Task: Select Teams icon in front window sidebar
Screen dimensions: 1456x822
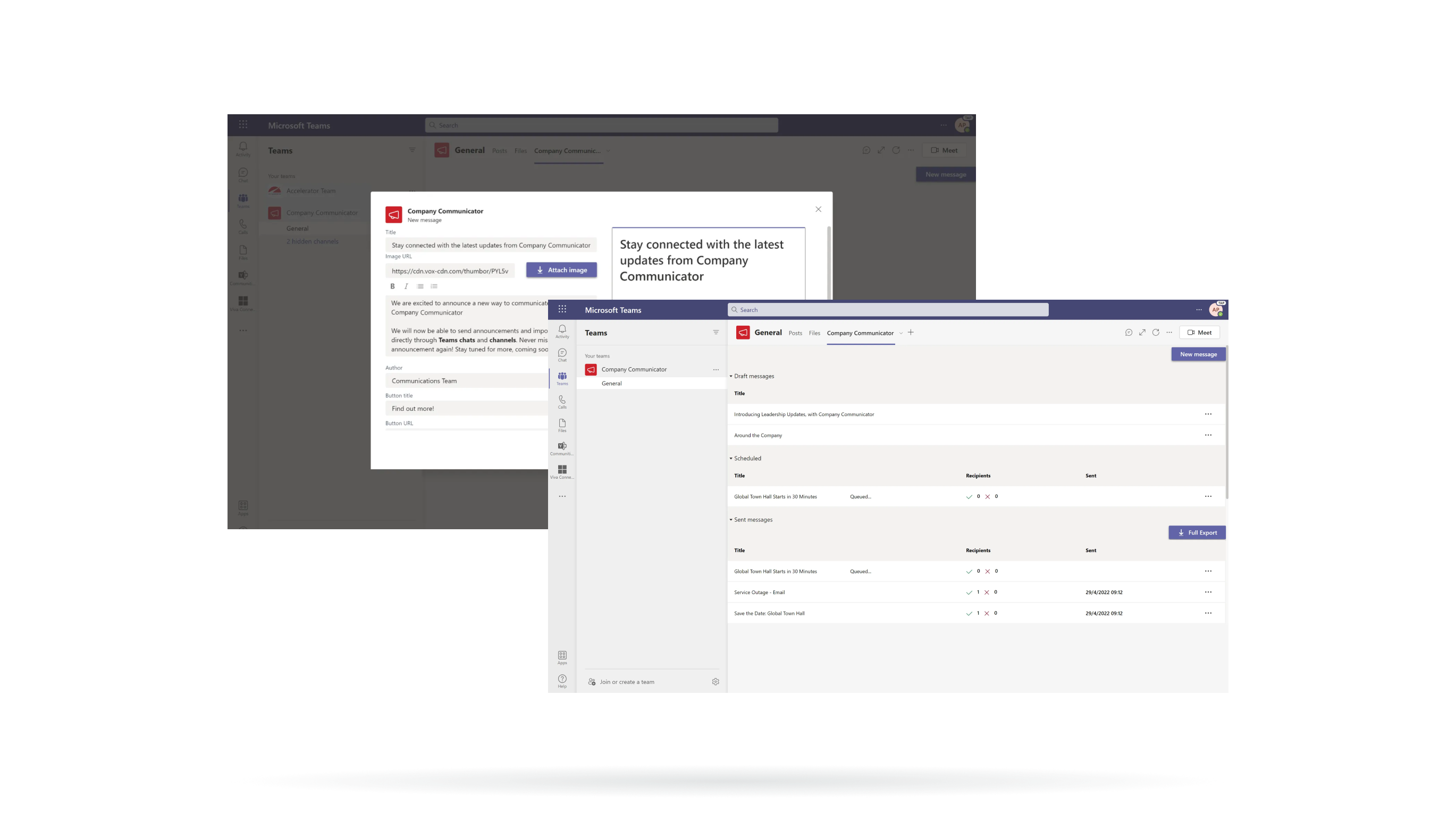Action: (562, 378)
